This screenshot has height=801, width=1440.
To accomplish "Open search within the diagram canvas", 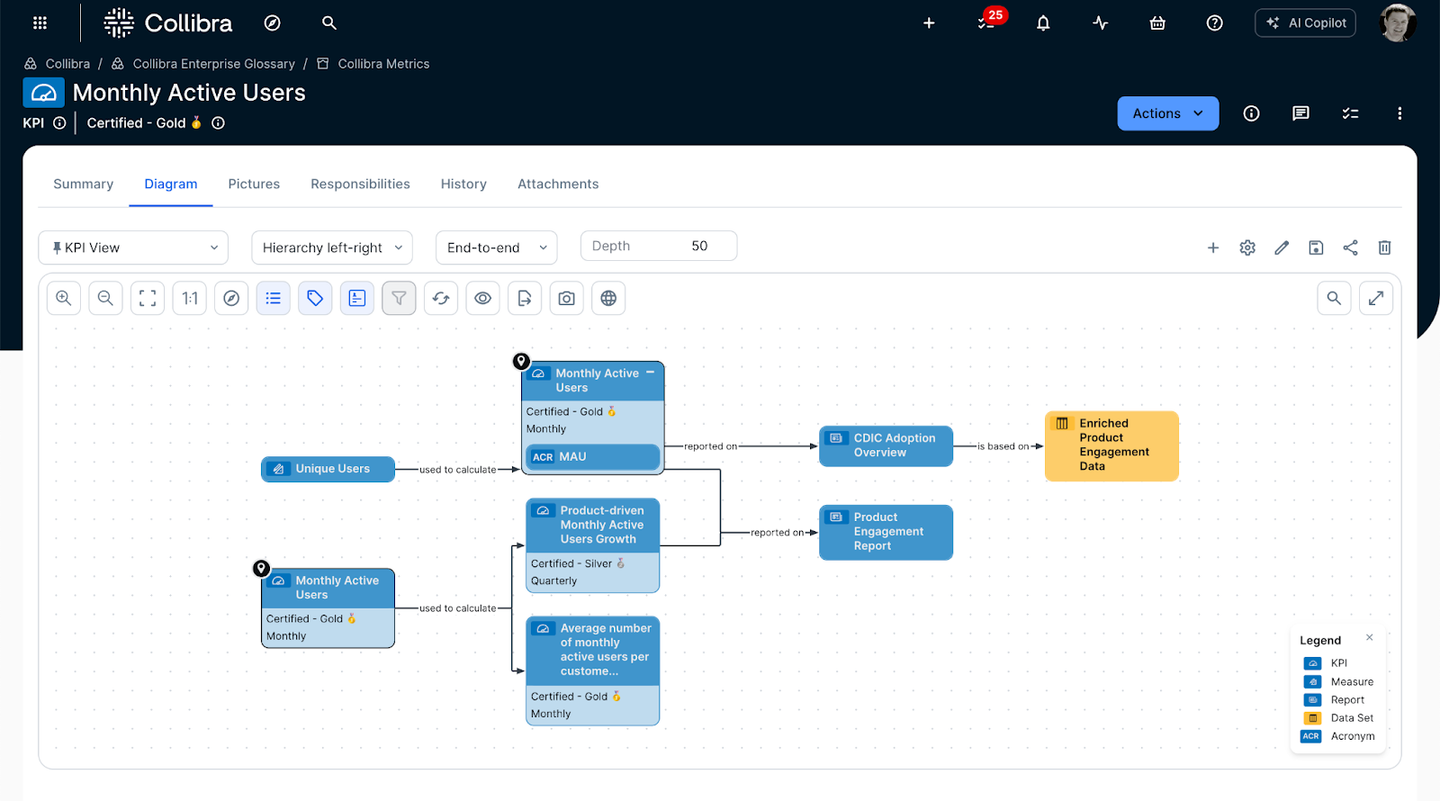I will [x=1334, y=297].
